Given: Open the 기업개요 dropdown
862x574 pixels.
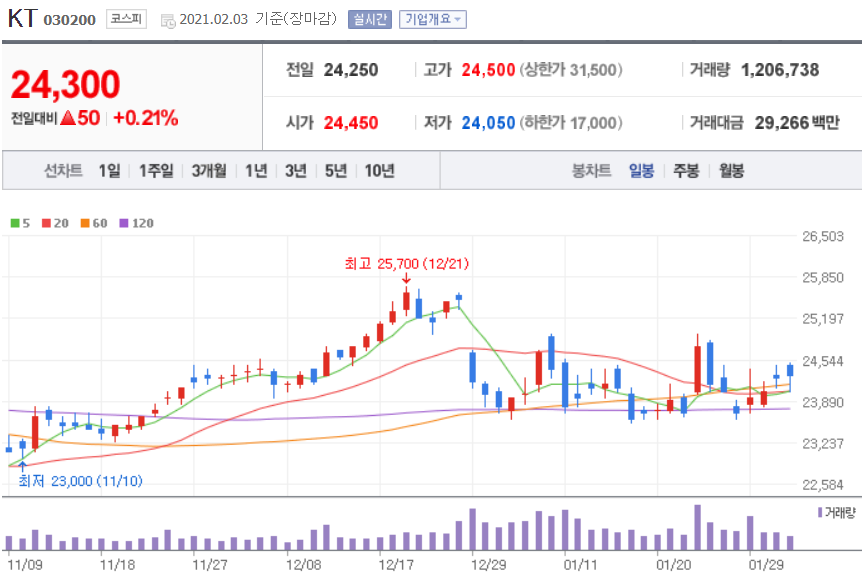Looking at the screenshot, I should click(x=433, y=20).
